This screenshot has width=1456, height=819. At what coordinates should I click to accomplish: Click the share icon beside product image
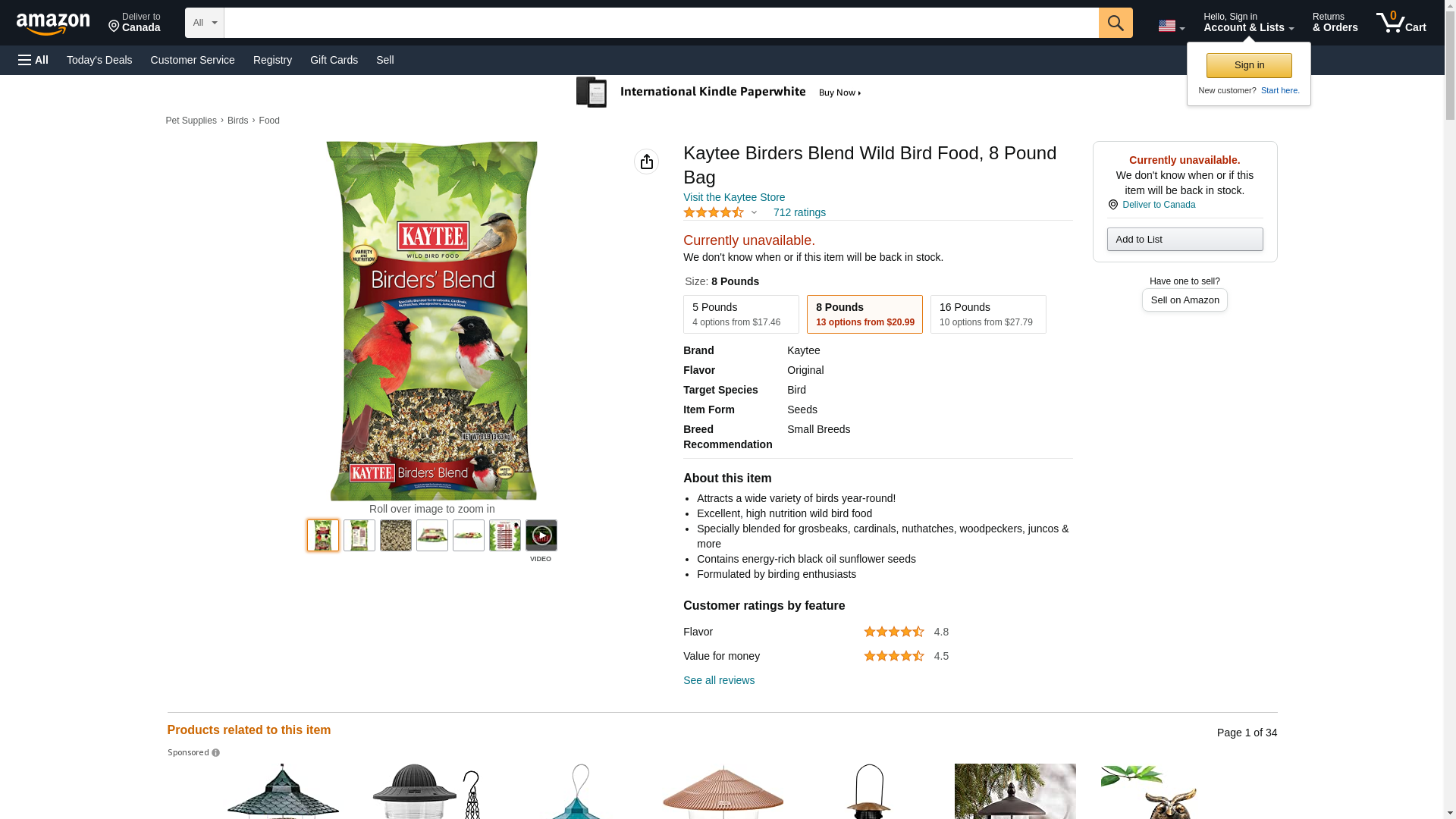(x=646, y=162)
